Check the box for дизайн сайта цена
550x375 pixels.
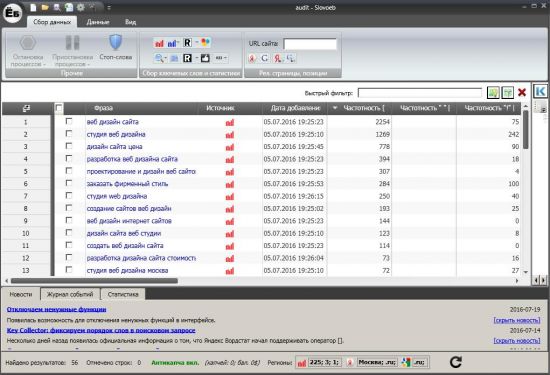pos(69,146)
